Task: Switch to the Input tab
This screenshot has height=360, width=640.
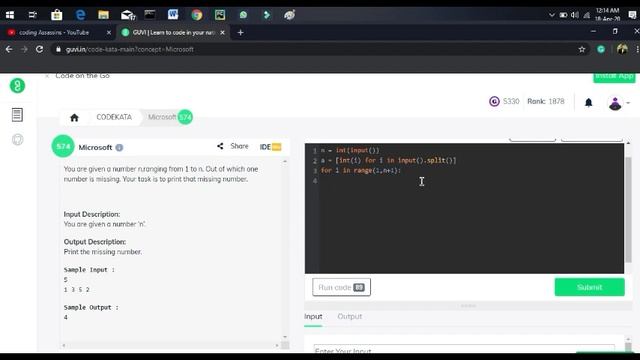Action: pos(313,316)
